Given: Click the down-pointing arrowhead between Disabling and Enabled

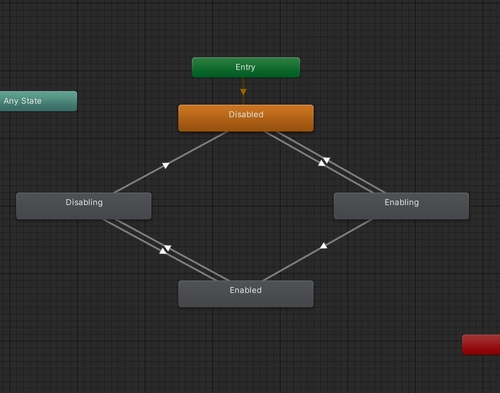Looking at the screenshot, I should [x=168, y=248].
